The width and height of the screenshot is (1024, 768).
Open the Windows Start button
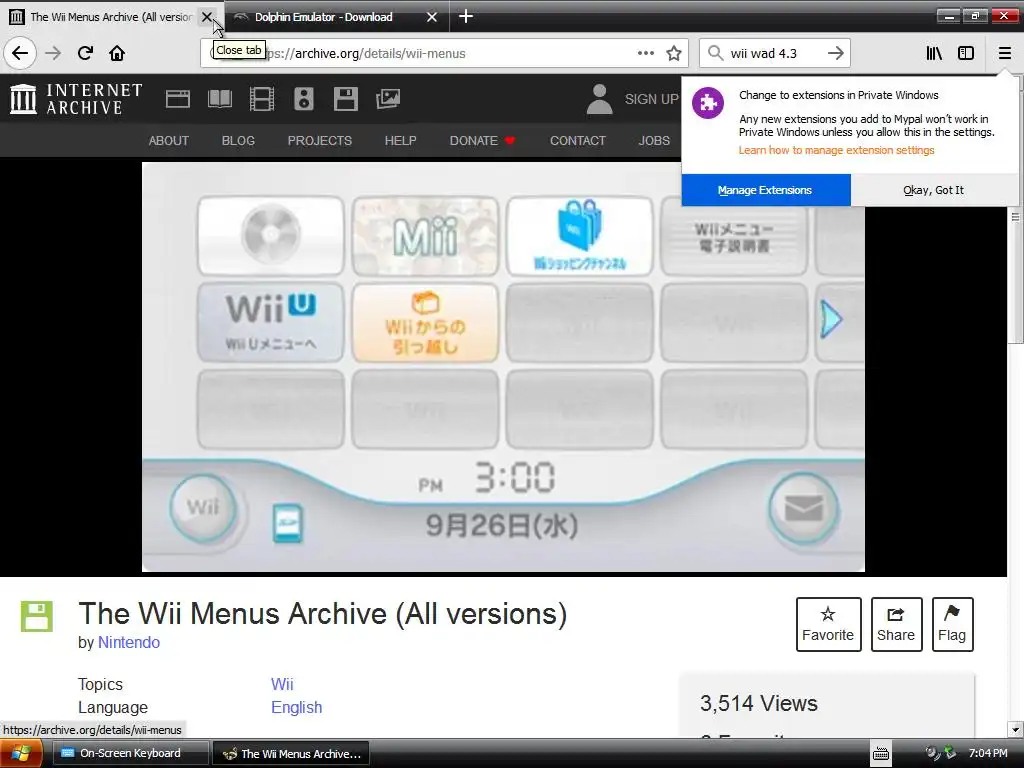[21, 754]
